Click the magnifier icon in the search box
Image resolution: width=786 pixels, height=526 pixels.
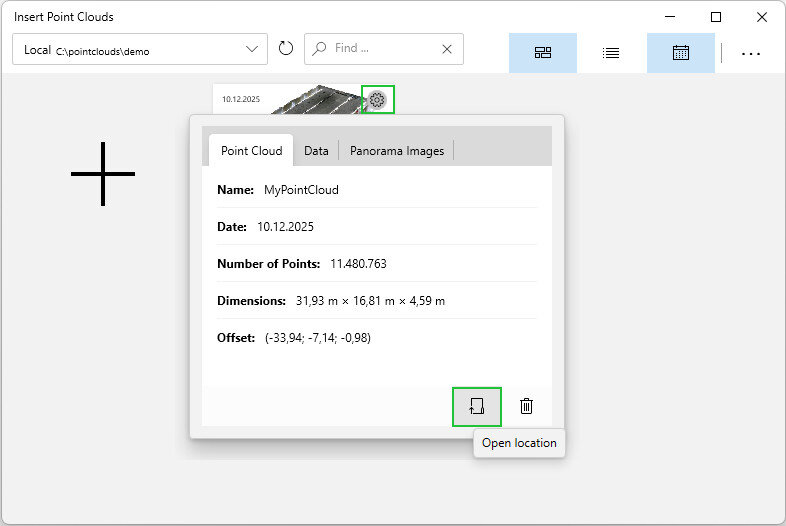(319, 48)
